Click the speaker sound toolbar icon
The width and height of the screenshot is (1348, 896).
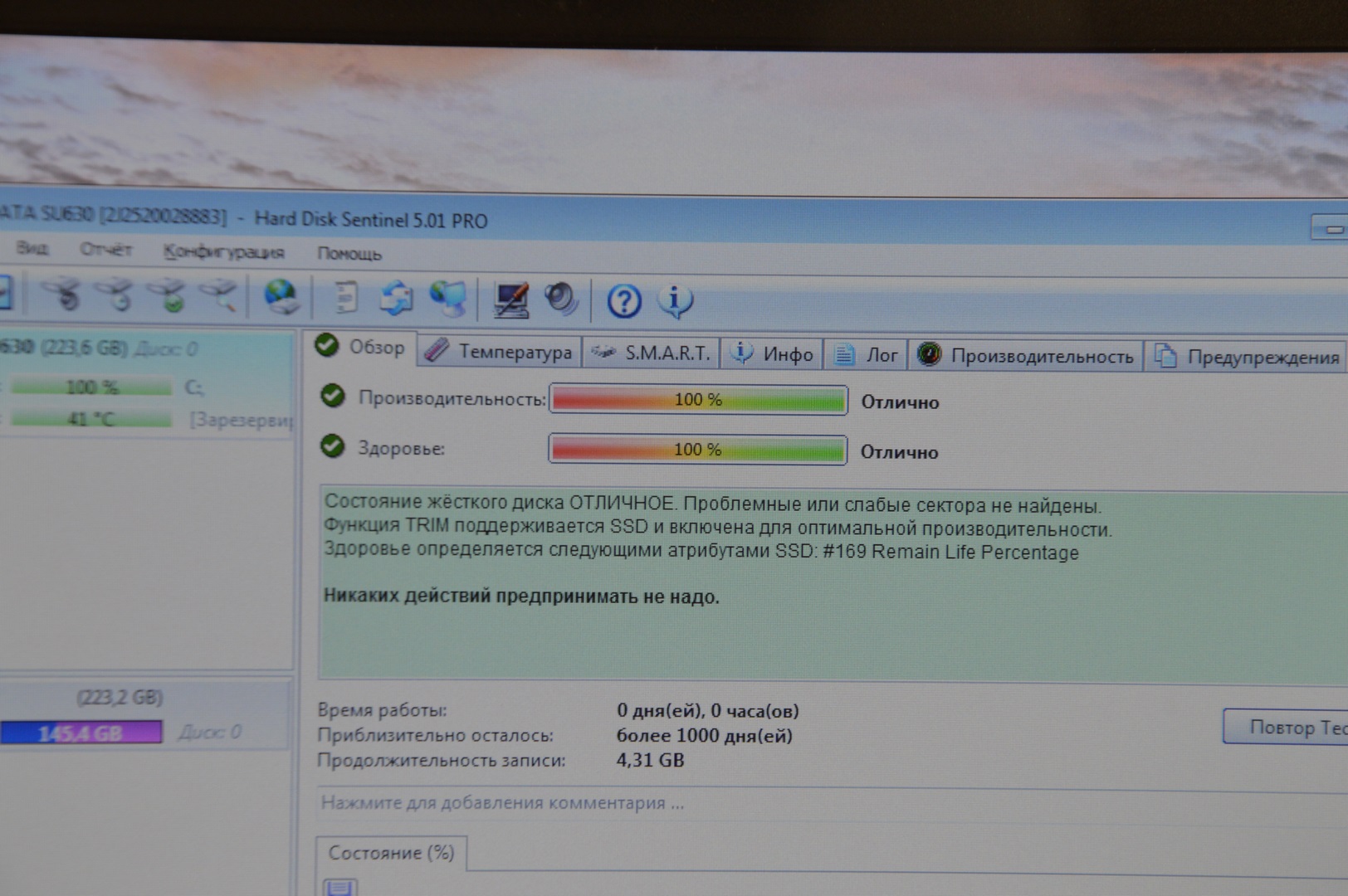[561, 299]
